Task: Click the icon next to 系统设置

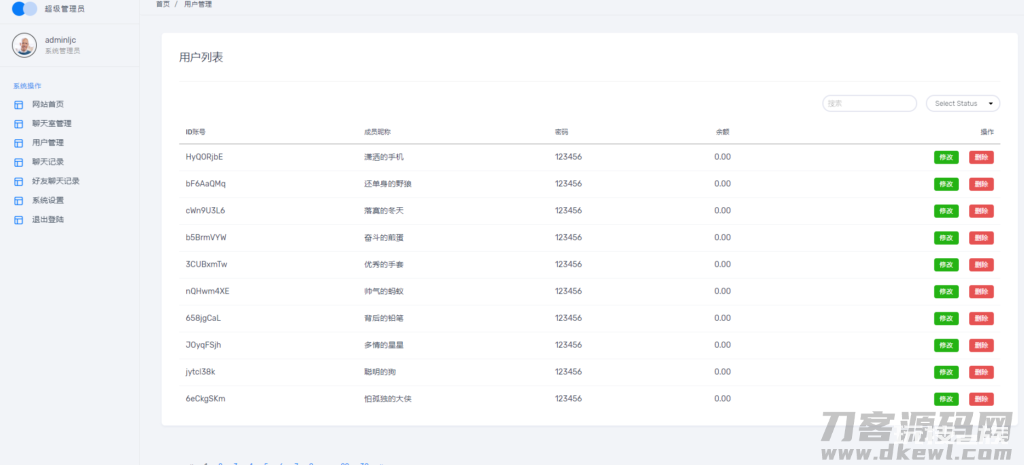Action: point(18,200)
